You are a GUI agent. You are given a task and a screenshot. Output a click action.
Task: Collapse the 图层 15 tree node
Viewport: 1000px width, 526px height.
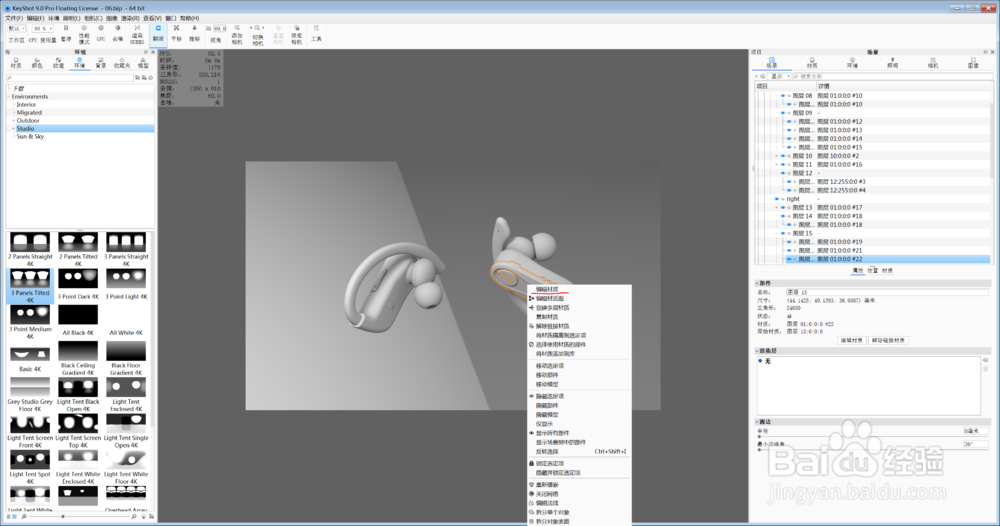point(776,233)
